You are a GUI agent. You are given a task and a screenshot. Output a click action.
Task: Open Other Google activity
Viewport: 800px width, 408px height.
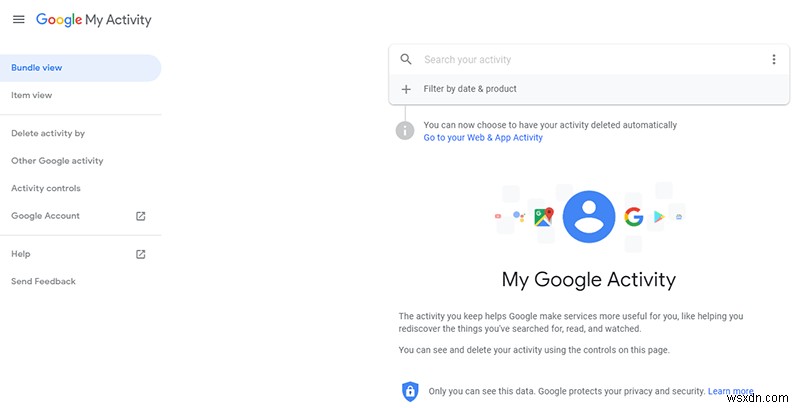(x=57, y=161)
